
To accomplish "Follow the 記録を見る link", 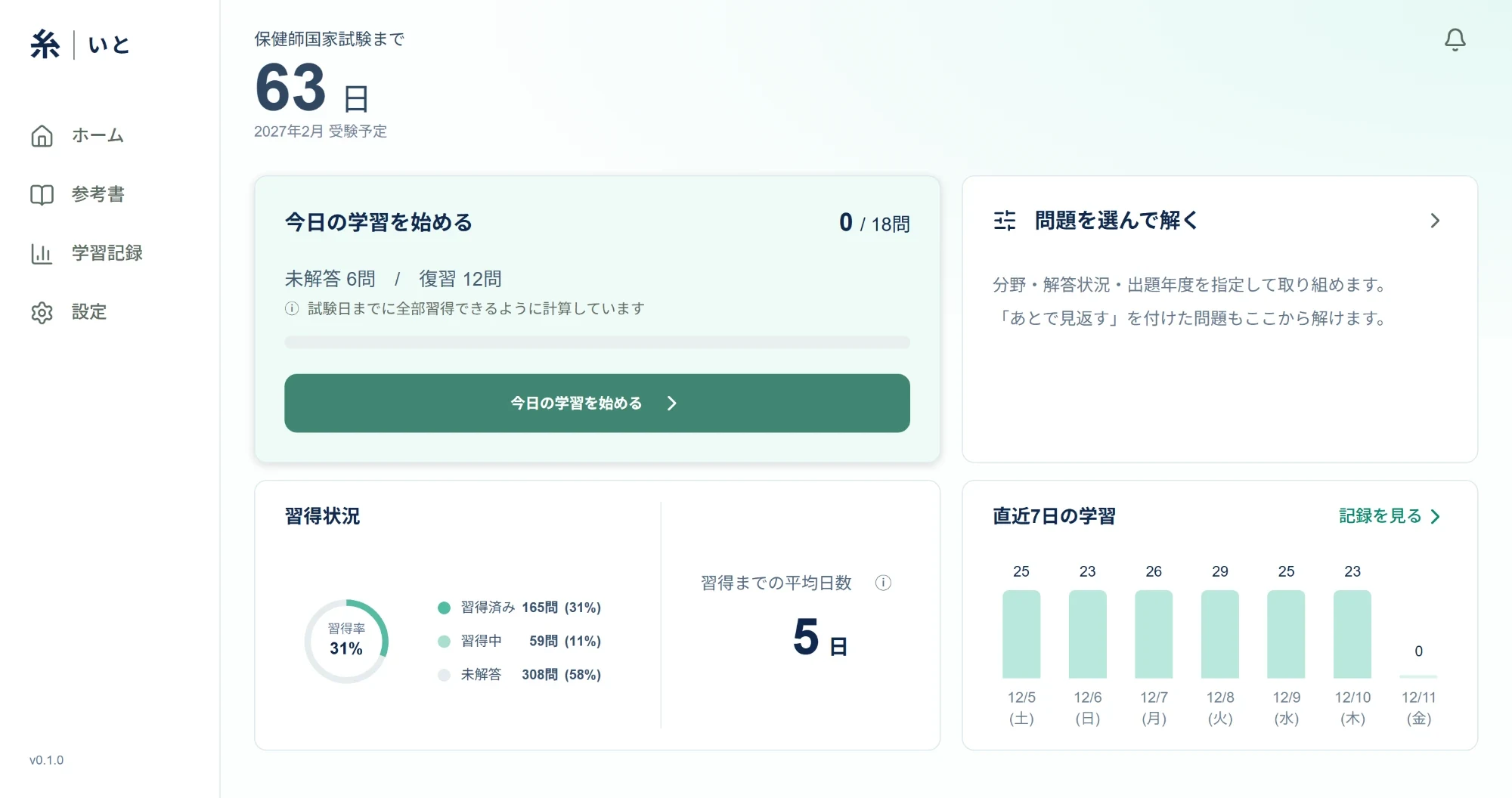I will [1380, 516].
